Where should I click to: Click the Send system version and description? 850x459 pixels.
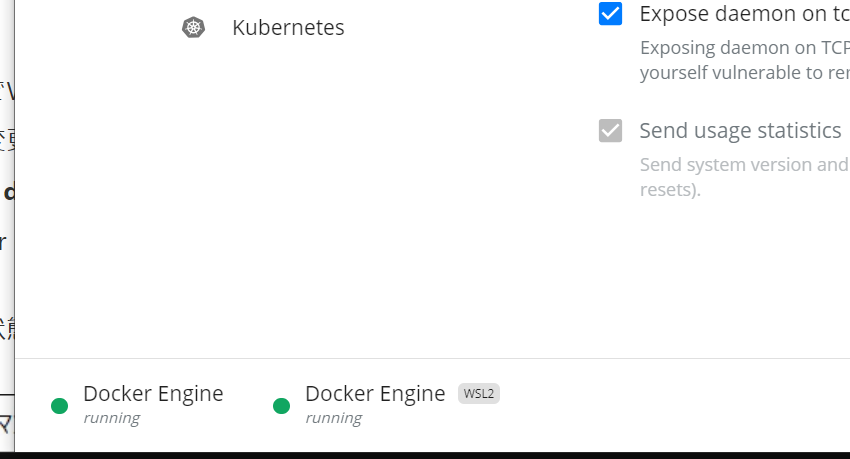tap(745, 165)
